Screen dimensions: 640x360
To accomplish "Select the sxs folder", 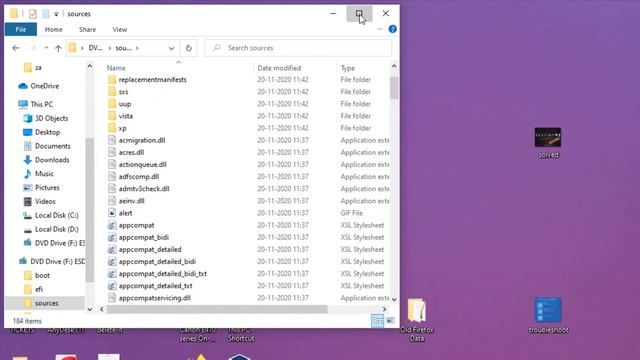I will coord(123,92).
